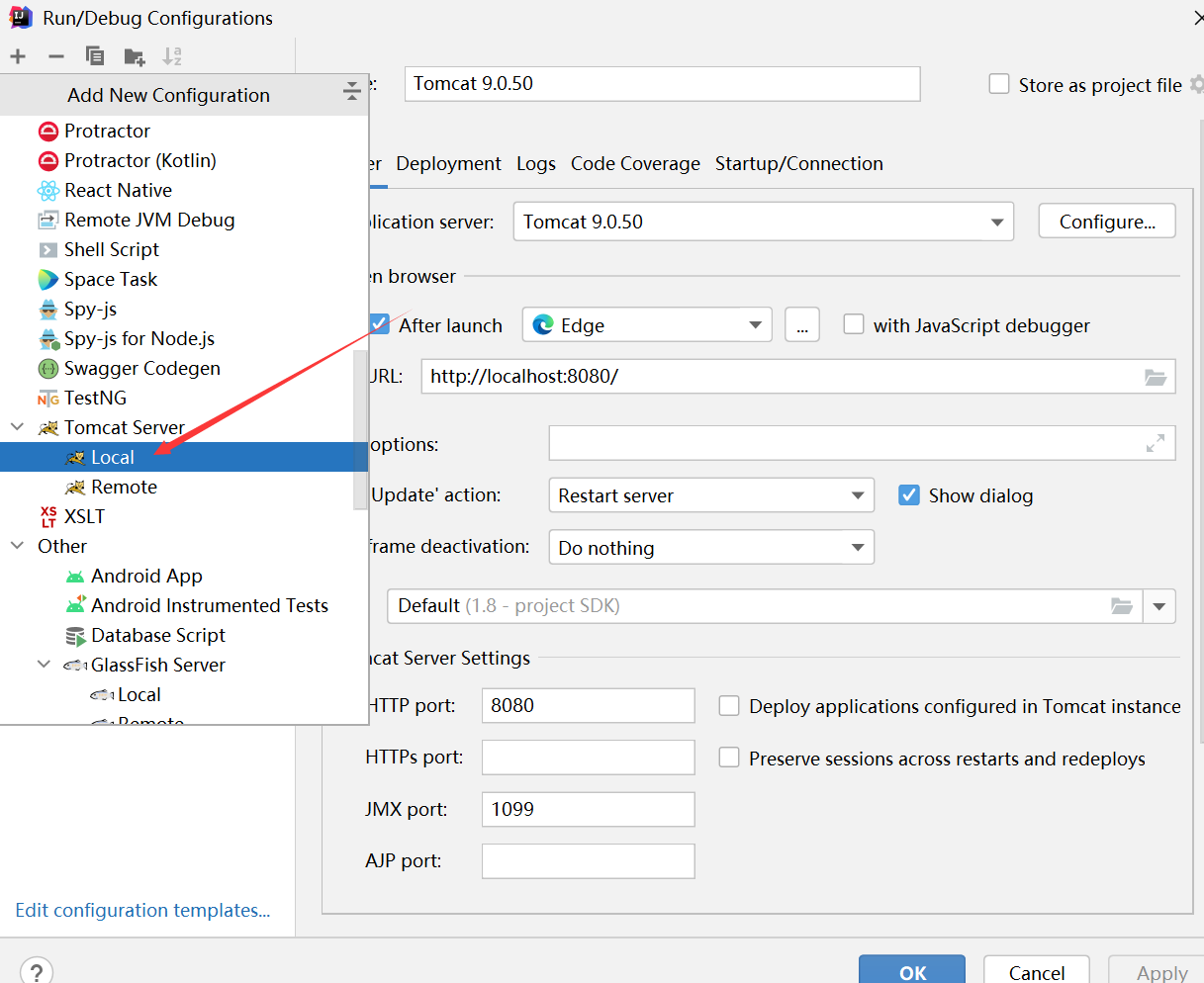Click the Configure... button
This screenshot has width=1204, height=983.
[1107, 222]
